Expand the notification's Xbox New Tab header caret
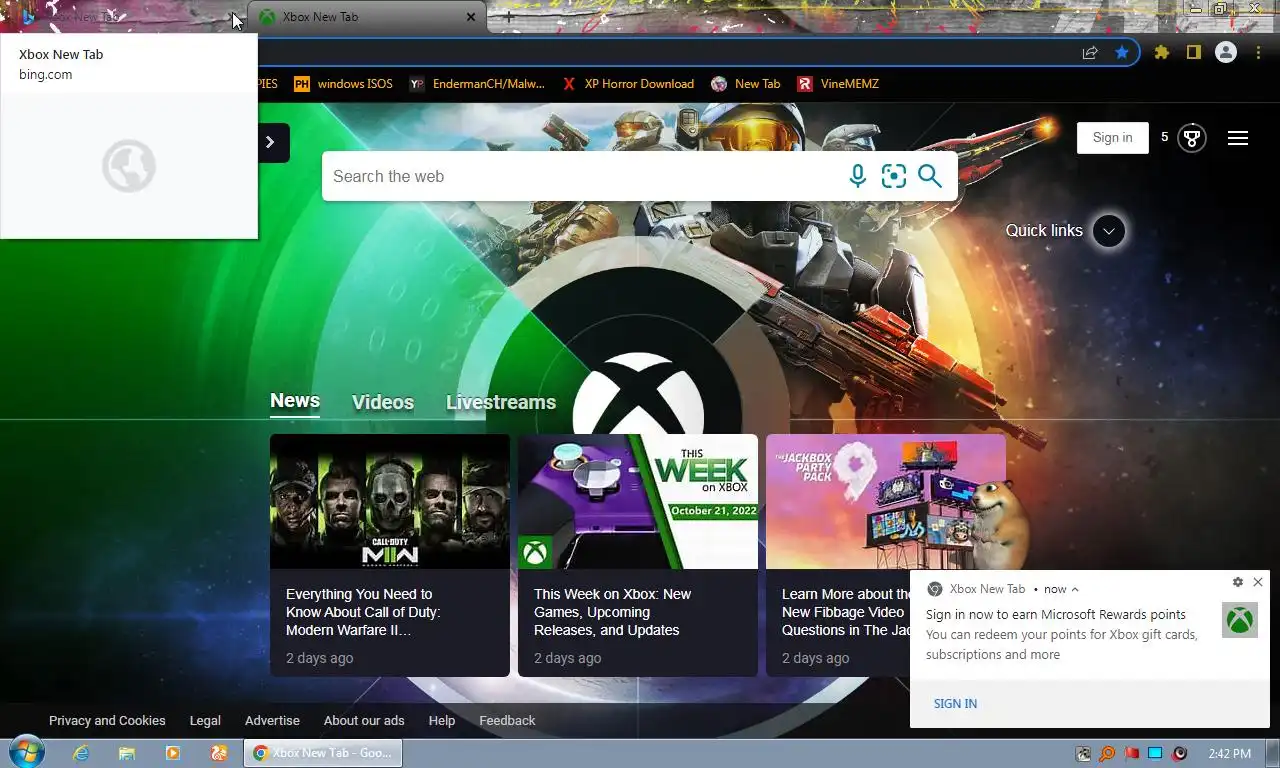Screen dimensions: 1280x768 pos(1075,589)
